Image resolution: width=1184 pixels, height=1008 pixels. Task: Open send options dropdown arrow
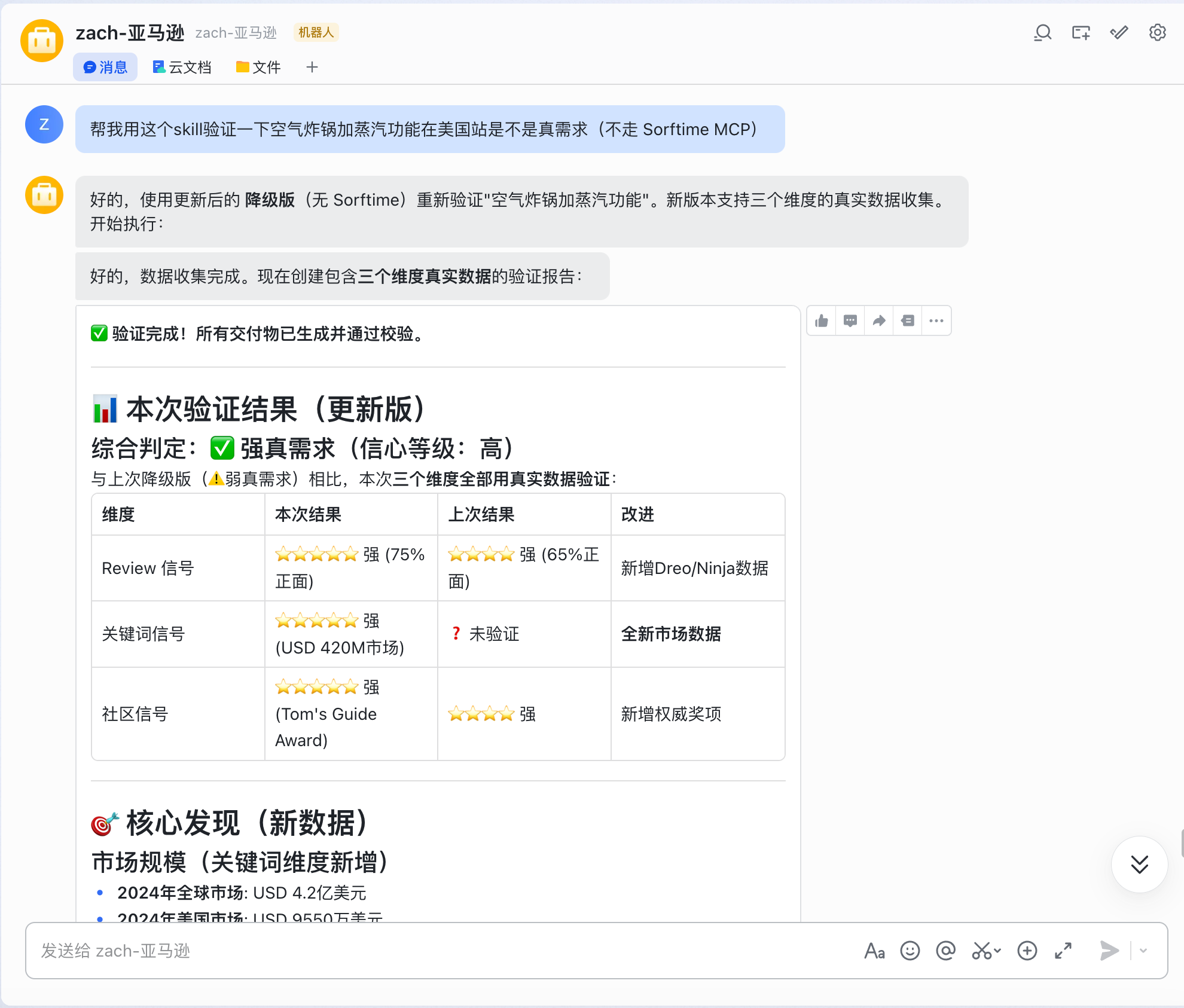pos(1143,951)
